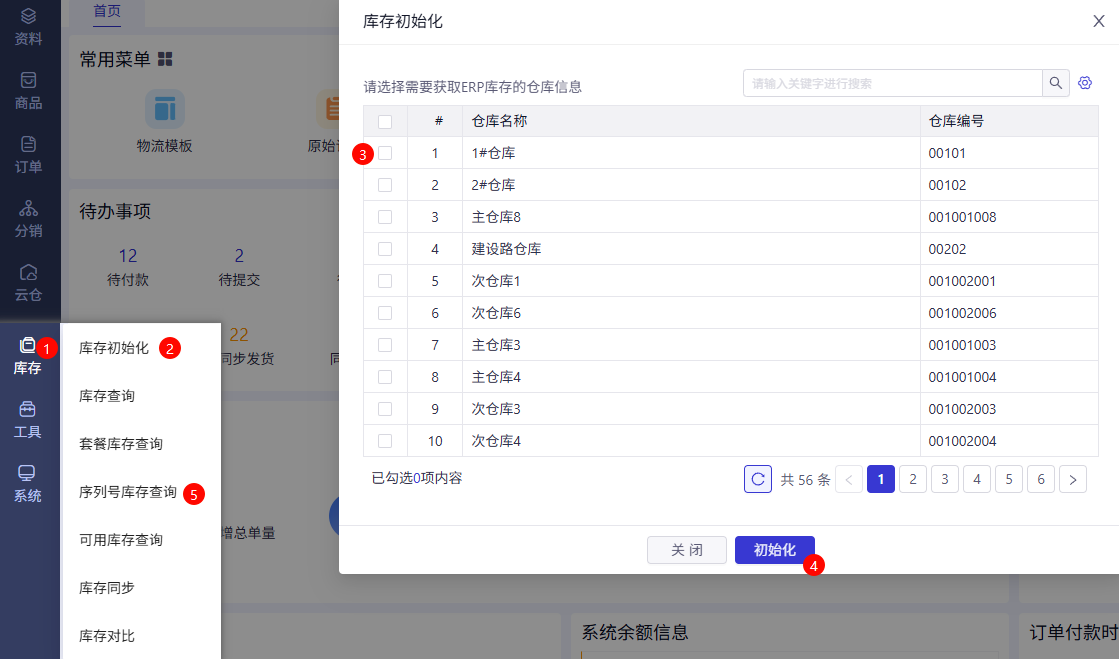Go to page 2
The height and width of the screenshot is (659, 1119).
click(x=913, y=479)
